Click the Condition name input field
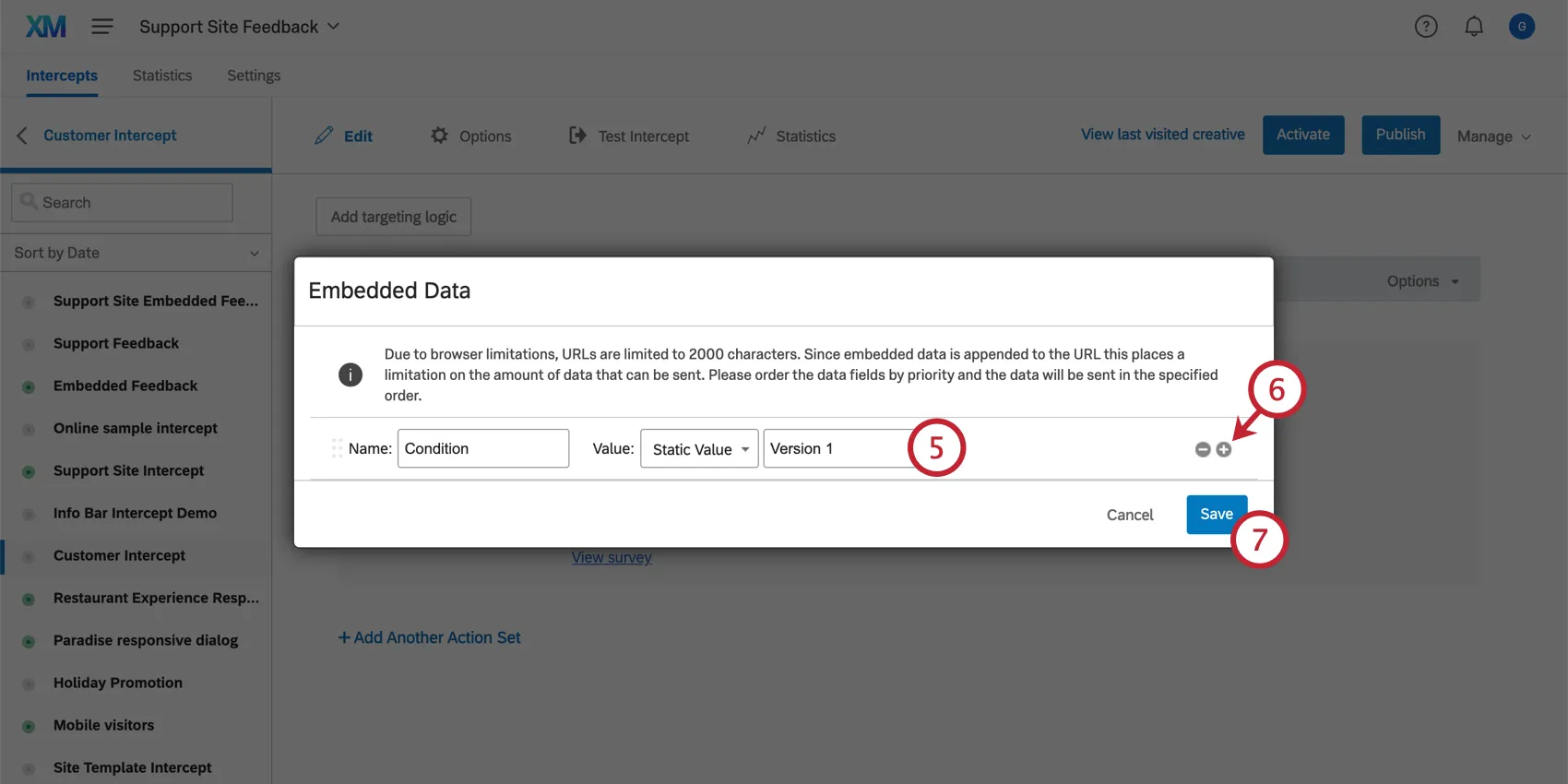The width and height of the screenshot is (1568, 784). (482, 448)
